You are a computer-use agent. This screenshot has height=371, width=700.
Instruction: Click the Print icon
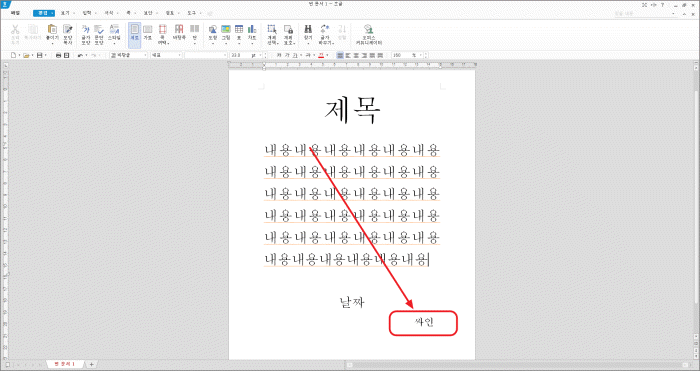[x=58, y=55]
